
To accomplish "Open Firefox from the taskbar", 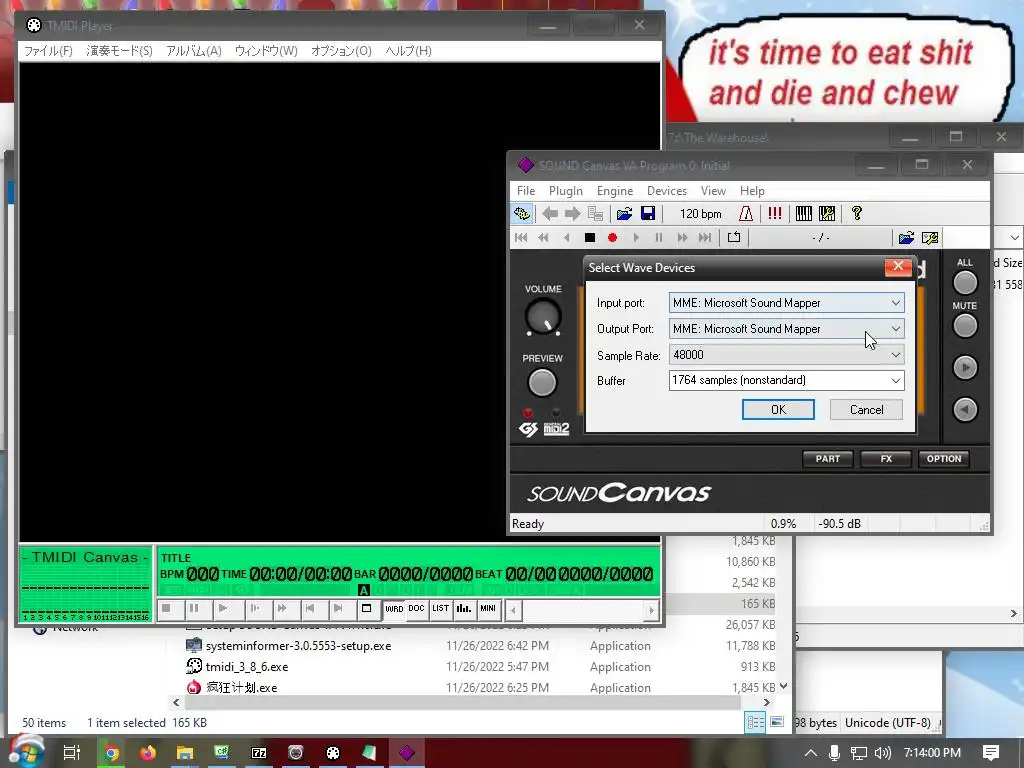I will 148,753.
